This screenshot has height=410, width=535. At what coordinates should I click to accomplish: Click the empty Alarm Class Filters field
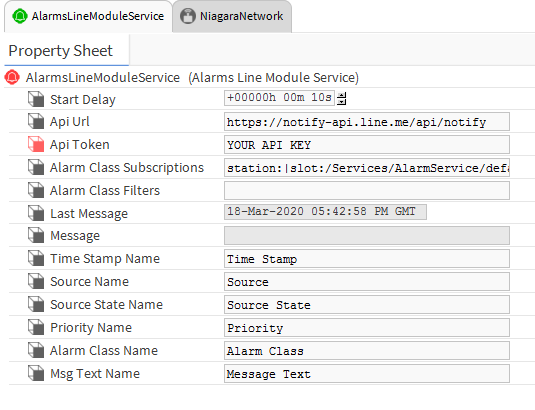tap(367, 190)
